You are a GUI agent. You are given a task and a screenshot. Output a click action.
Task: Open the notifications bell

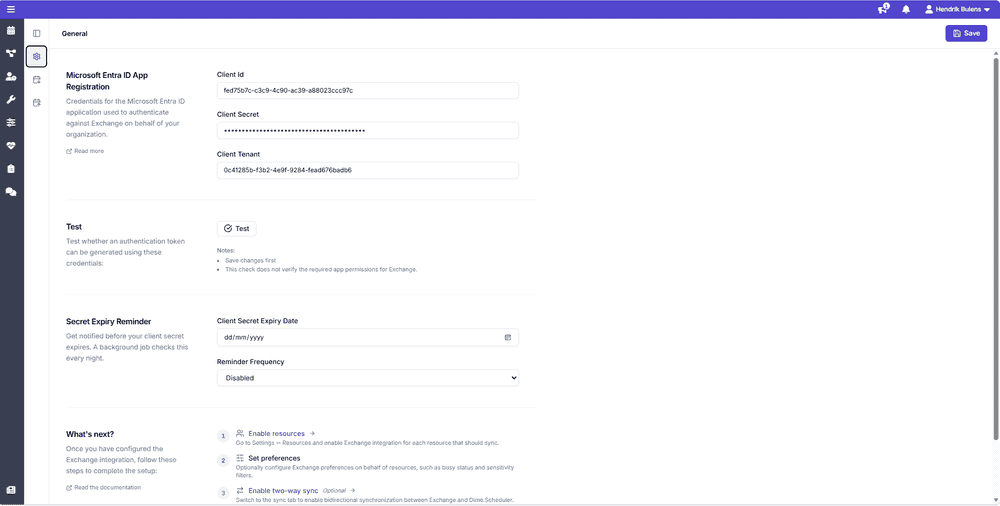[906, 10]
